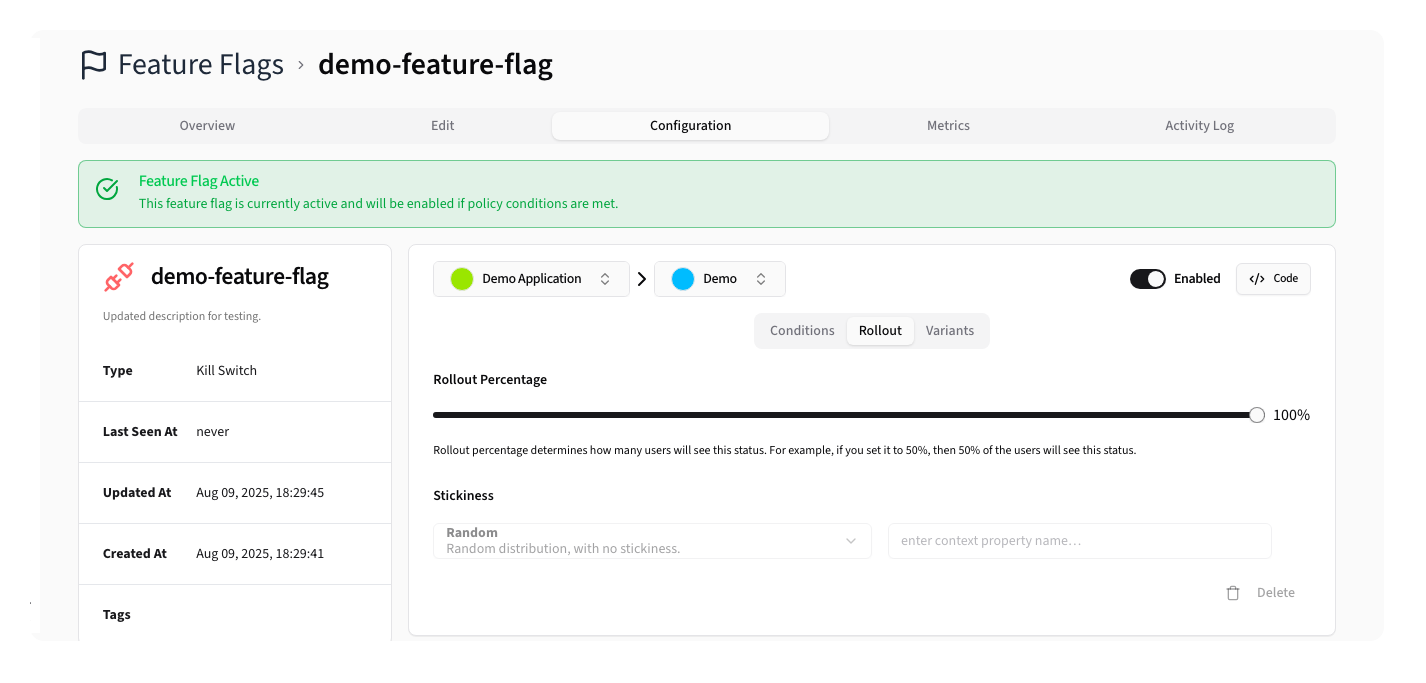Switch to the Activity Log tab
1426x683 pixels.
click(x=1199, y=125)
